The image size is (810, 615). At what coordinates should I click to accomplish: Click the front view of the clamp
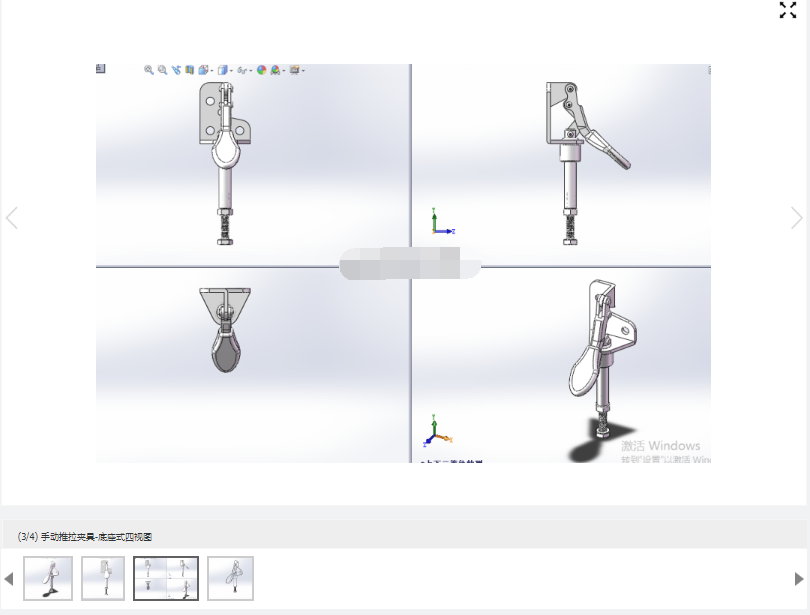click(225, 163)
